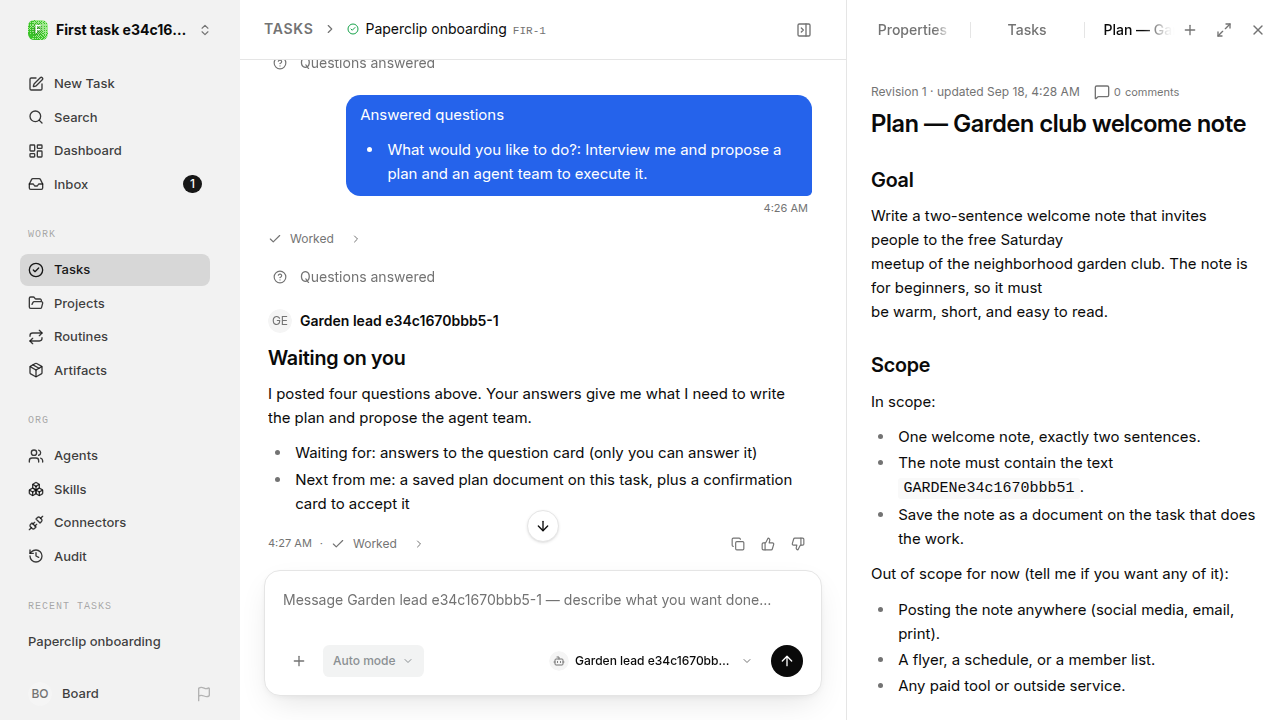Switch to the Properties tab
This screenshot has height=720, width=1280.
coord(912,30)
